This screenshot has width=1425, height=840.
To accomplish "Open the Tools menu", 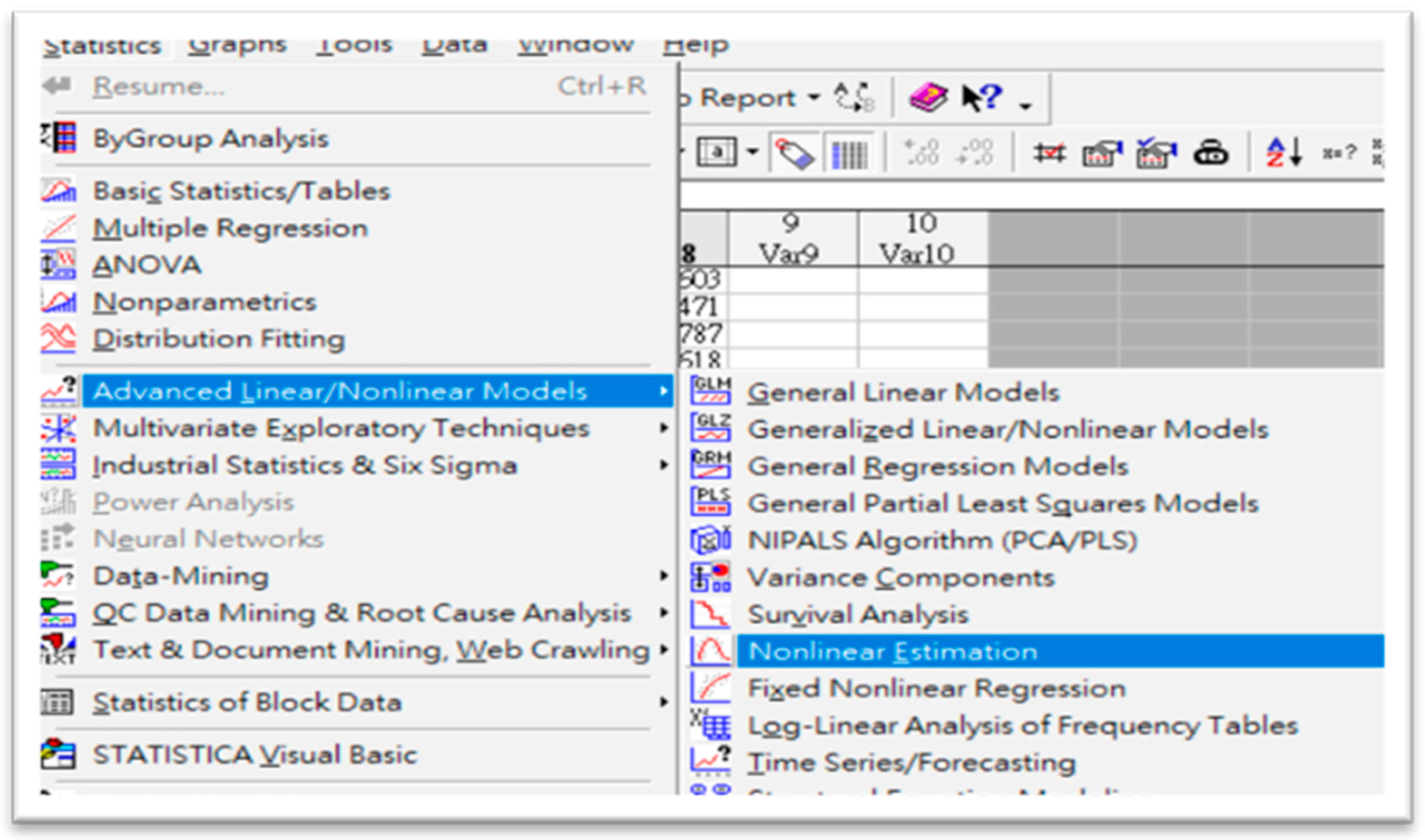I will (x=354, y=45).
